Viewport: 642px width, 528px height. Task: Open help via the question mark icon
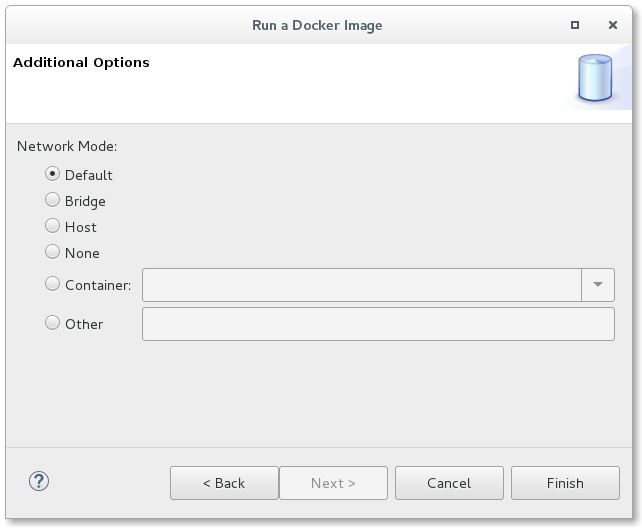point(39,481)
